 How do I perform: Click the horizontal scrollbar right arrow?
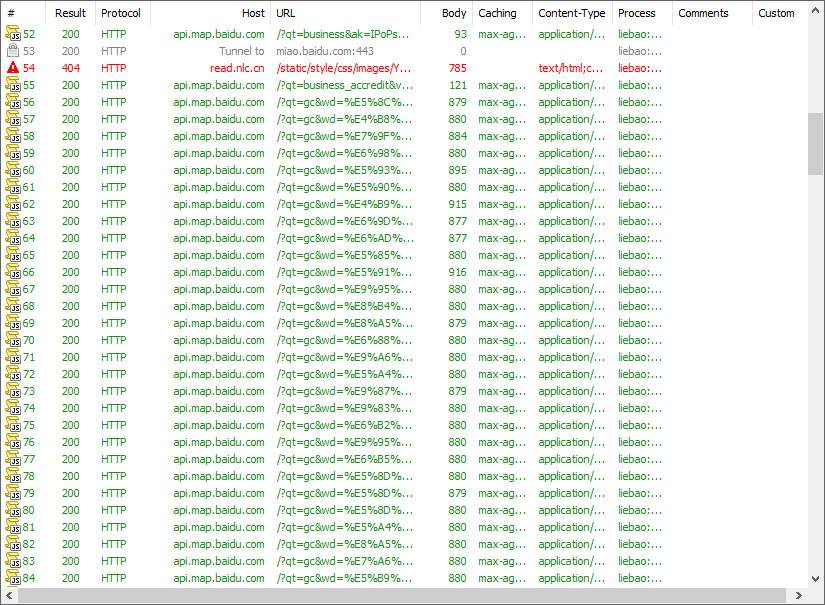click(x=799, y=596)
